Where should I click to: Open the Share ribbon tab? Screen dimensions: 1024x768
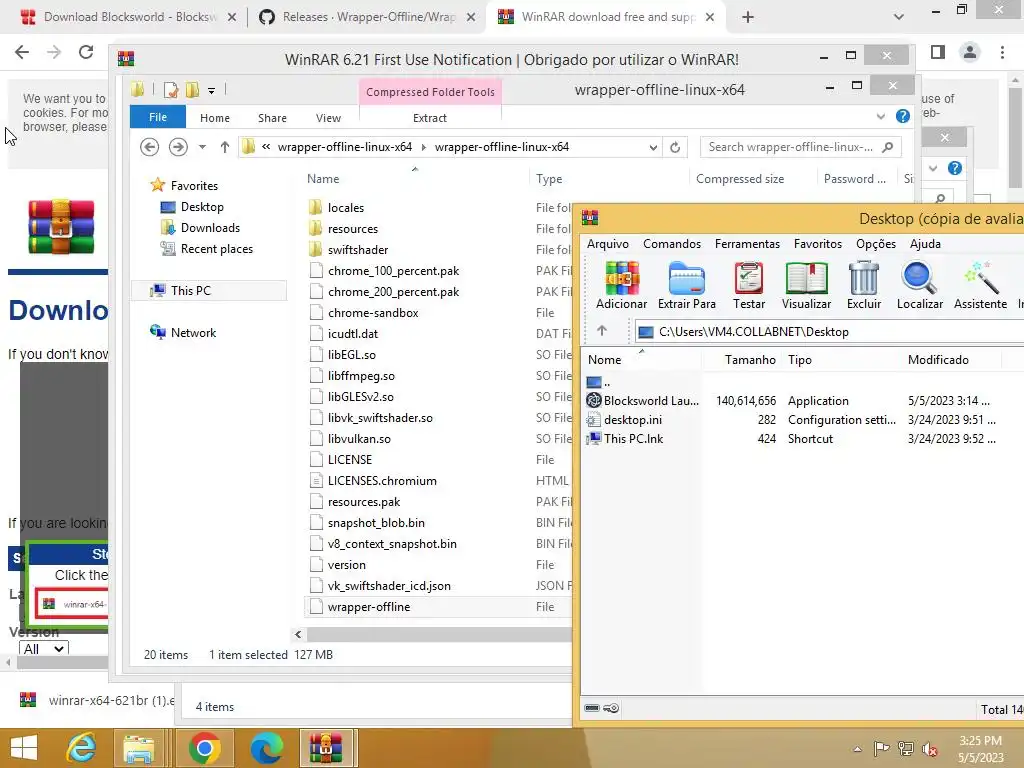tap(272, 118)
